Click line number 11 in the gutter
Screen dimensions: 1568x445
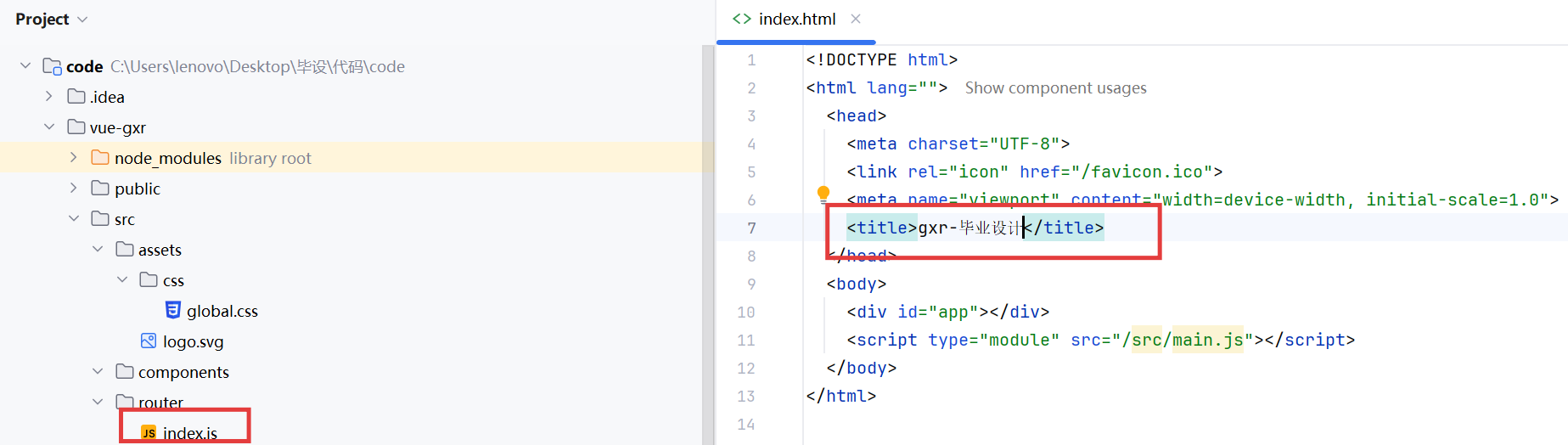[x=745, y=340]
